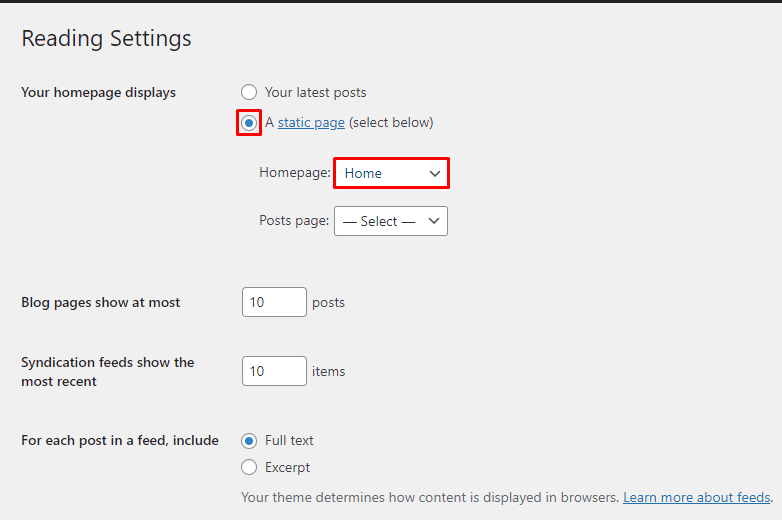Click the 'Excerpt' label
Image resolution: width=782 pixels, height=520 pixels.
coord(287,467)
